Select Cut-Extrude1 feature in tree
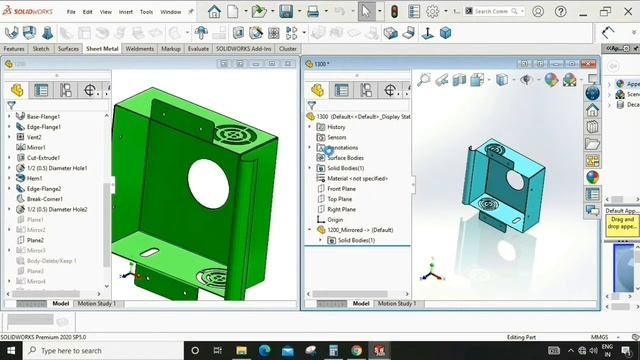 (43, 158)
